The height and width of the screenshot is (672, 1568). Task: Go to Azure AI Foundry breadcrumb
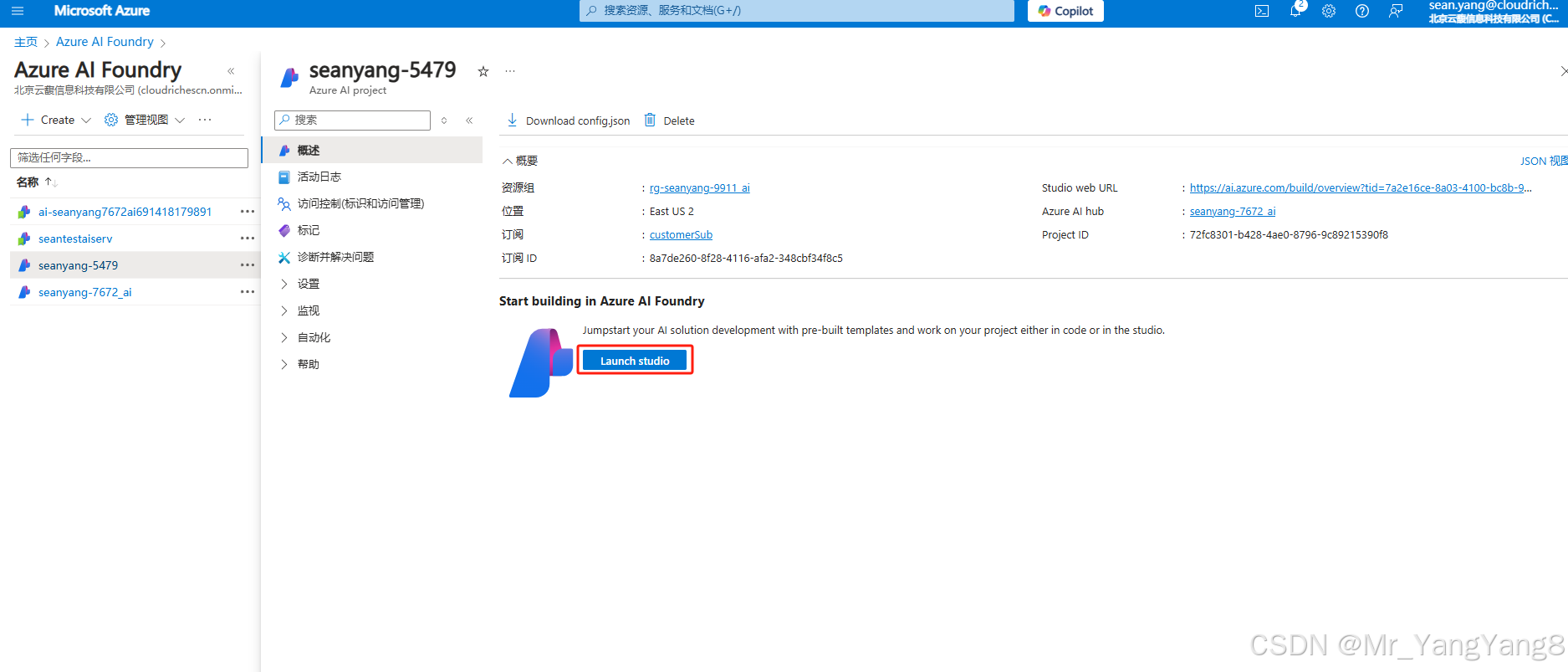(x=105, y=42)
